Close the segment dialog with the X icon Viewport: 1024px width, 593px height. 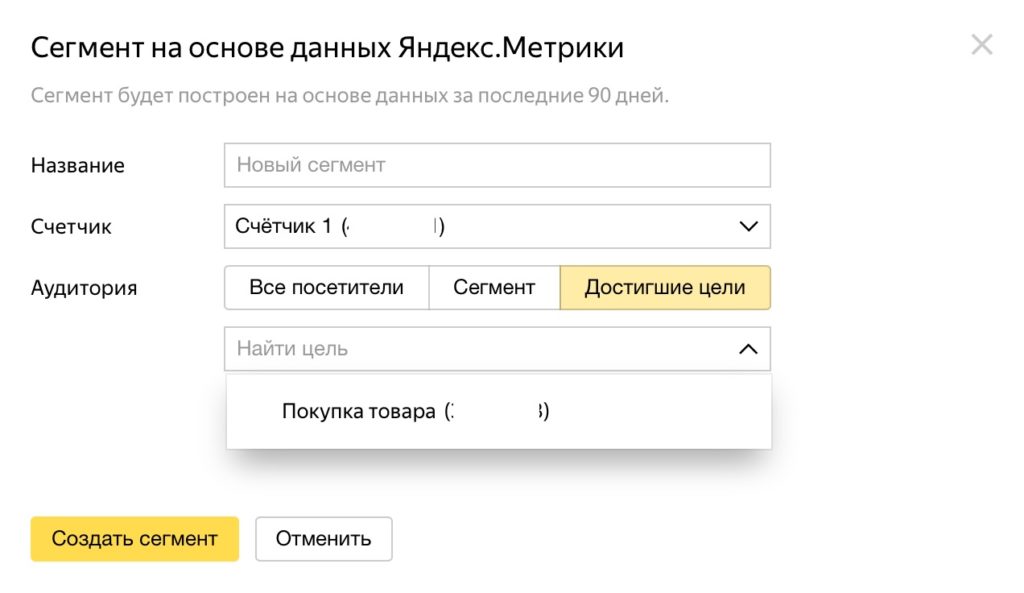pyautogui.click(x=982, y=45)
